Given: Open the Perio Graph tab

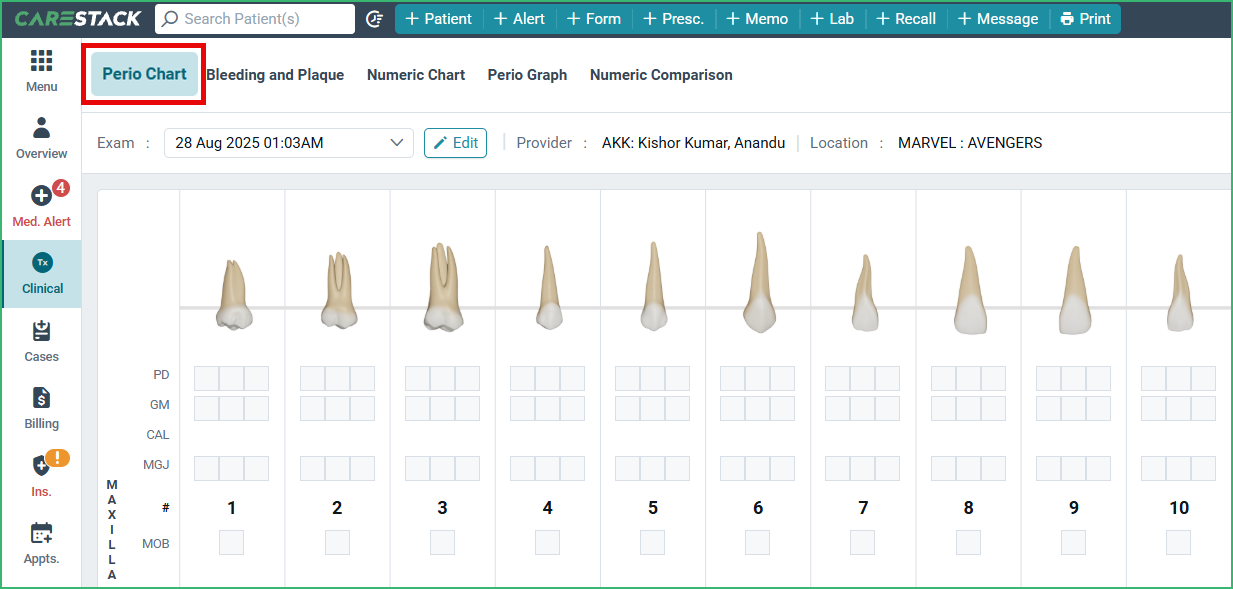Looking at the screenshot, I should [526, 74].
